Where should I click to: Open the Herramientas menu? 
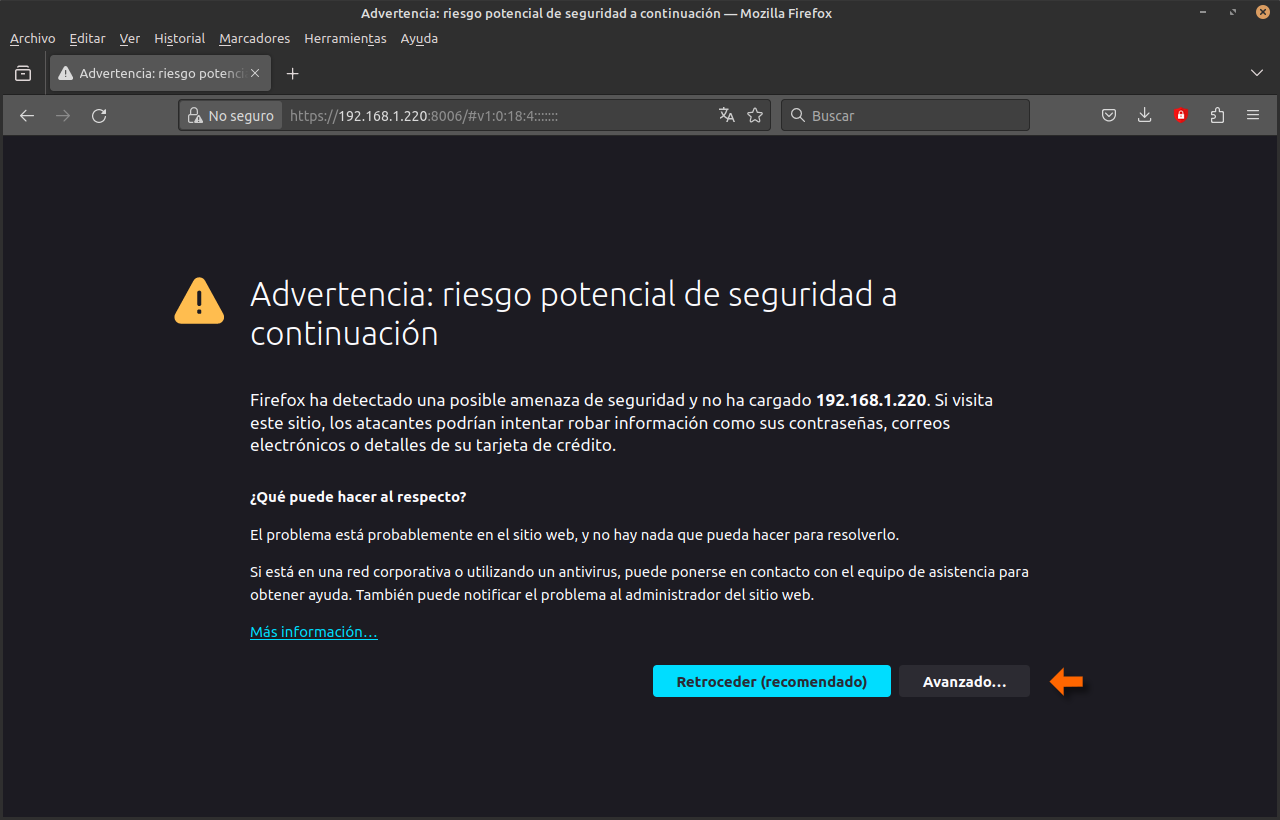coord(345,39)
